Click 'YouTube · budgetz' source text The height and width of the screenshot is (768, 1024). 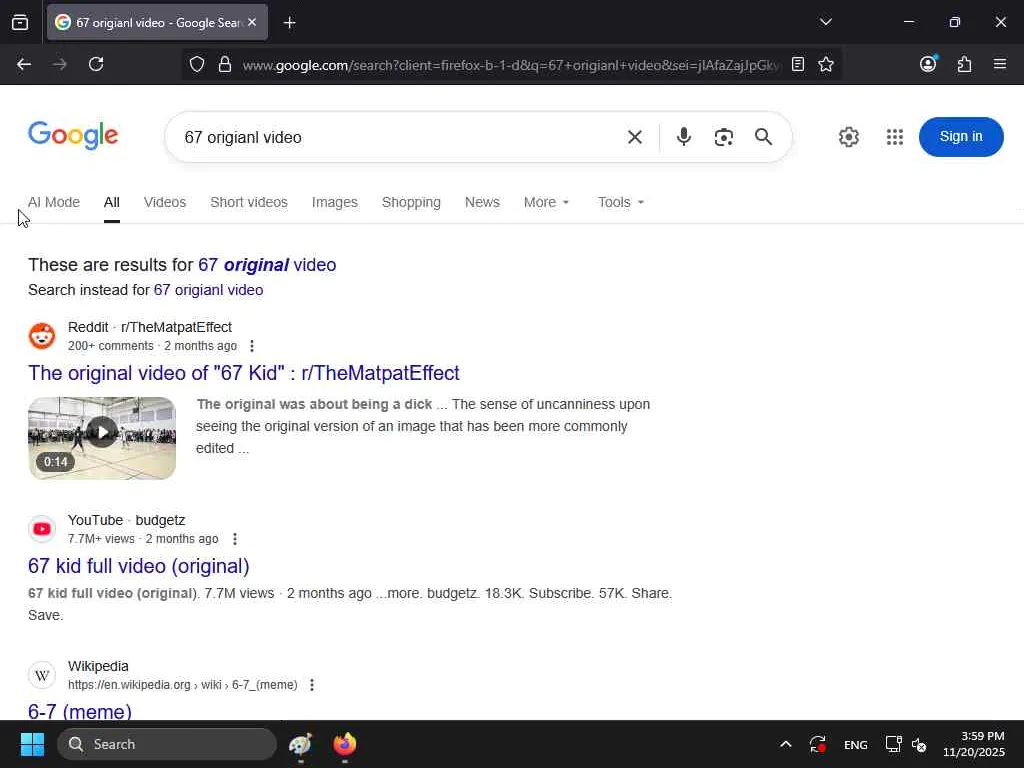127,520
